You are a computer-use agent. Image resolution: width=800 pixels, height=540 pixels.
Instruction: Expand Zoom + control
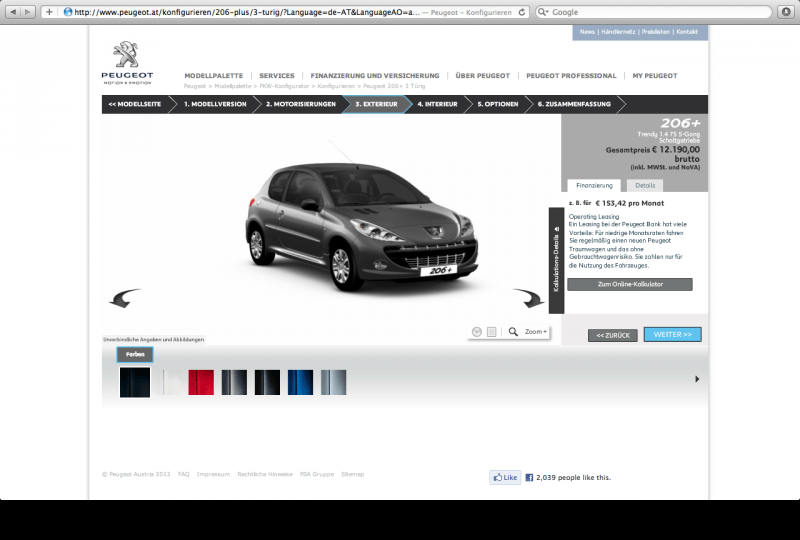click(536, 332)
